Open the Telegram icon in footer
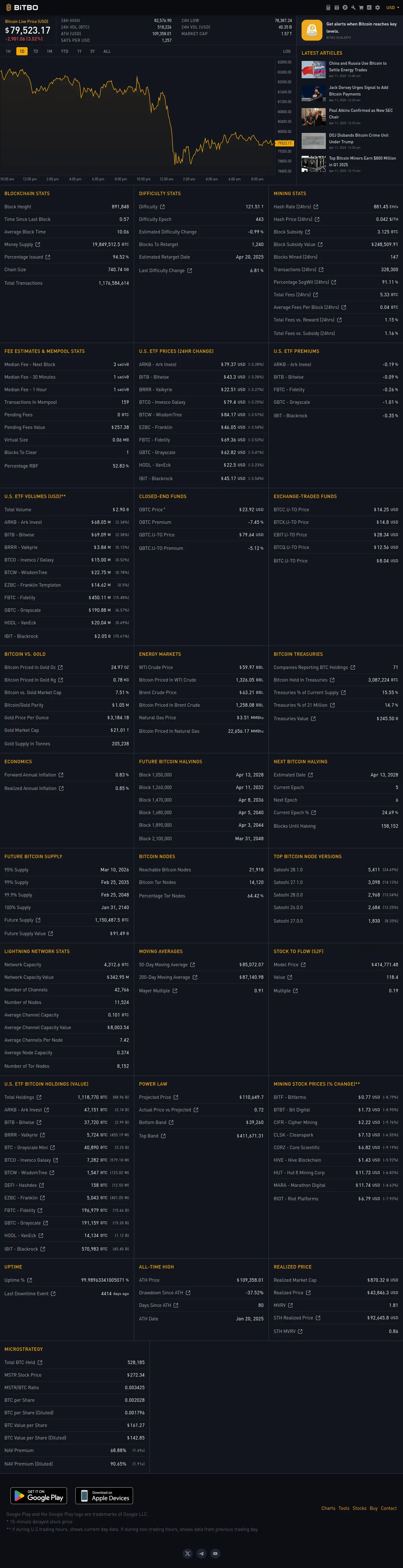Screen dimensions: 403x1568 201,1553
